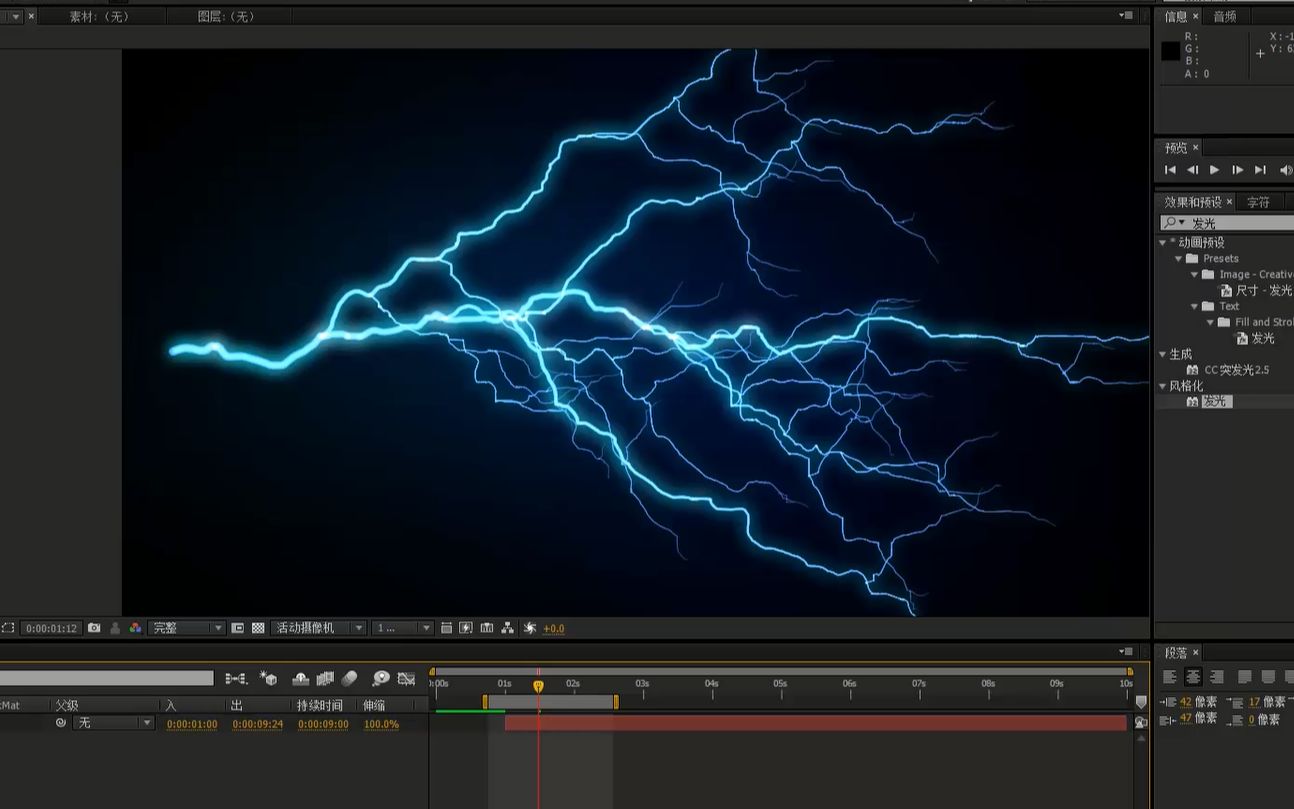Image resolution: width=1294 pixels, height=809 pixels.
Task: Switch to the 信息 panel tab
Action: pyautogui.click(x=1180, y=16)
